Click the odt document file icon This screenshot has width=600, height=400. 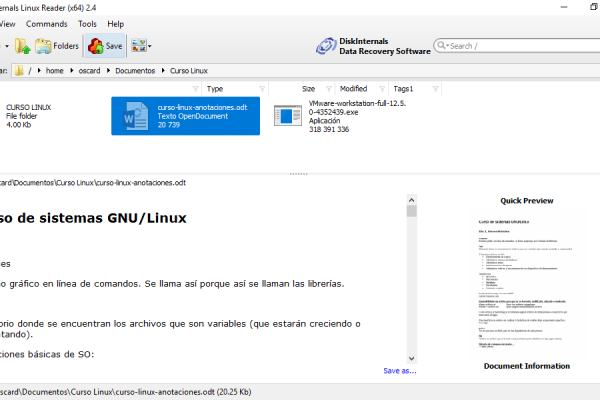135,116
